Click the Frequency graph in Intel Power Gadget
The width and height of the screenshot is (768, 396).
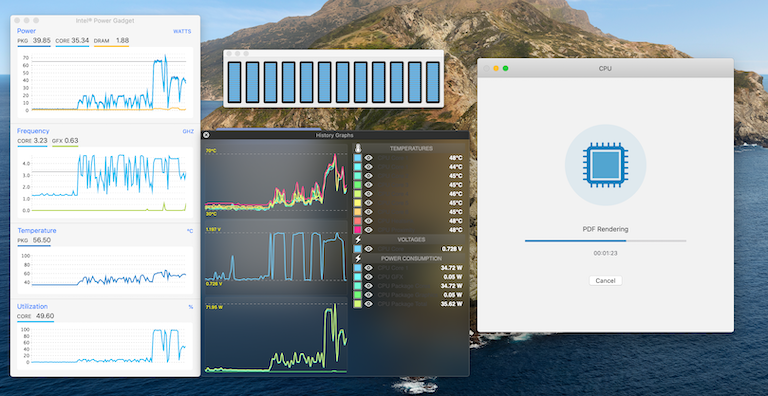click(105, 182)
